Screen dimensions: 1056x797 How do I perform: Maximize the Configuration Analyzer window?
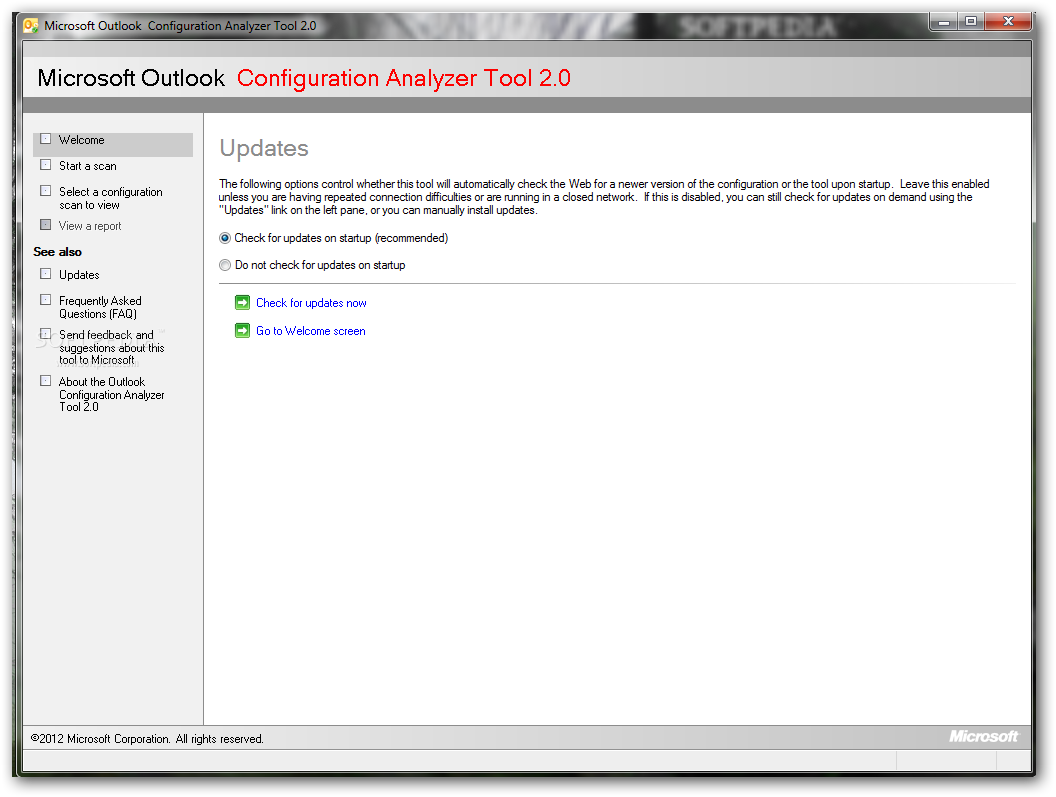pyautogui.click(x=970, y=22)
